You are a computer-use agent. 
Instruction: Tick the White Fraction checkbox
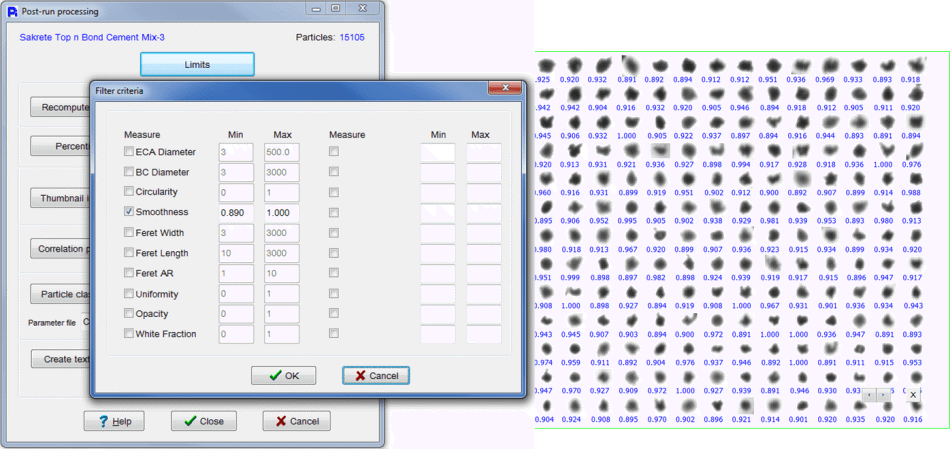click(x=128, y=333)
